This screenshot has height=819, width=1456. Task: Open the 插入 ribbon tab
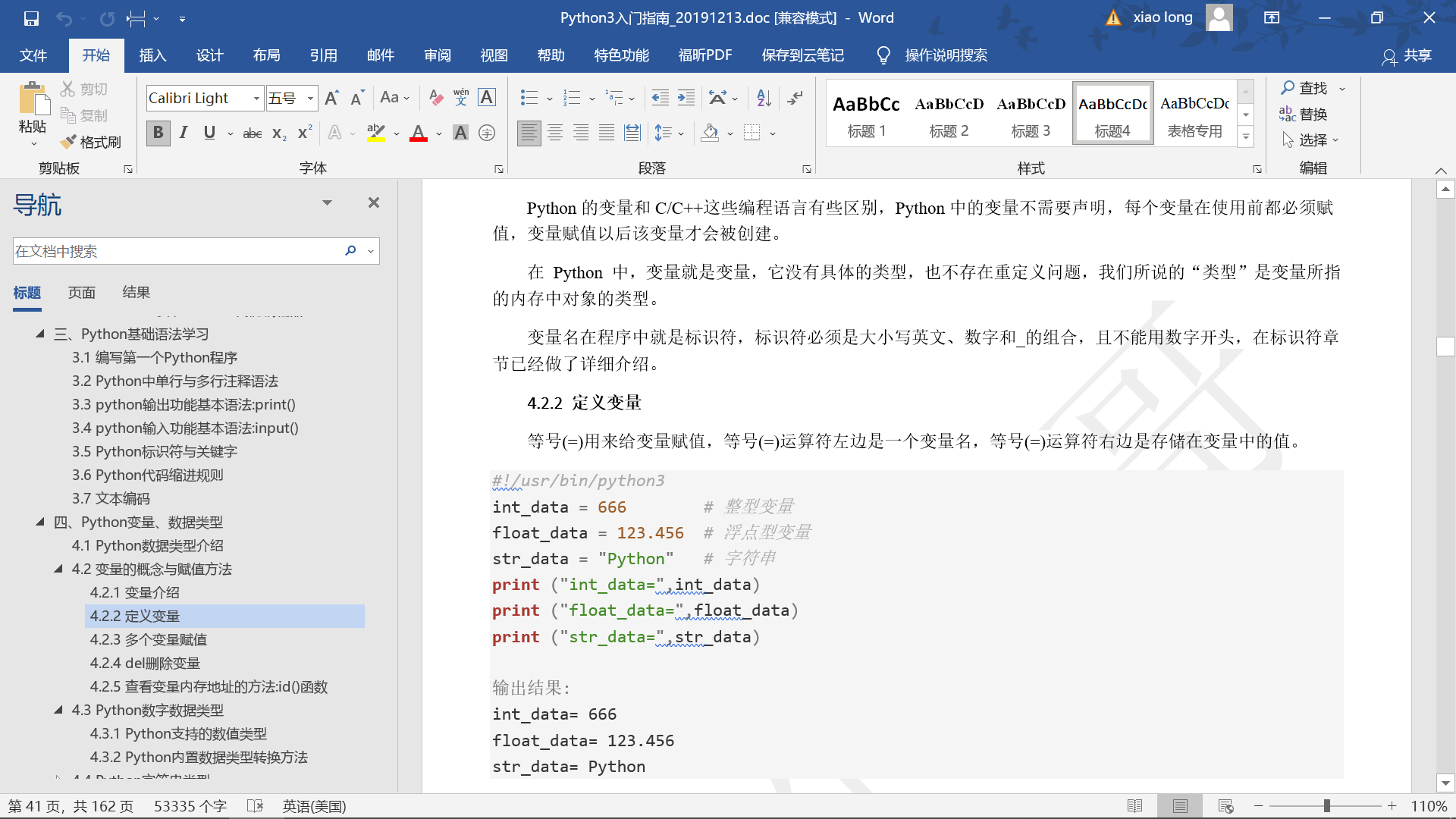pos(152,55)
